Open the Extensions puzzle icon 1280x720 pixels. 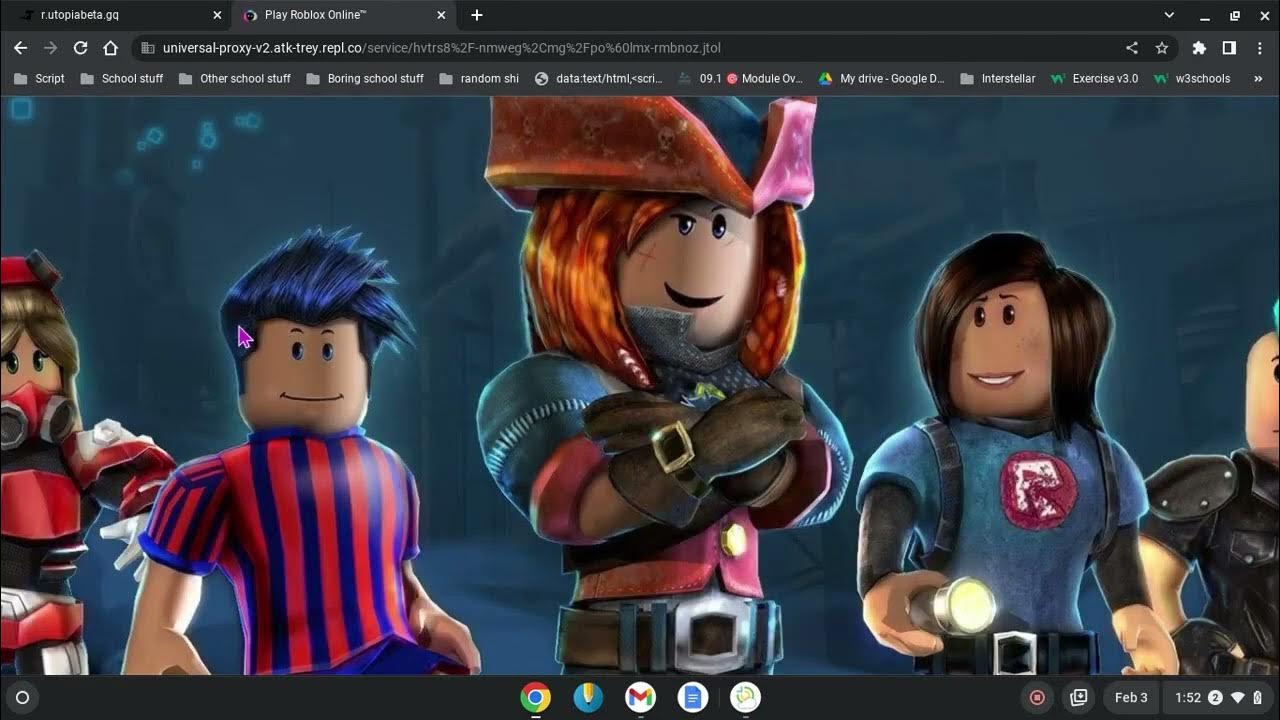tap(1199, 48)
